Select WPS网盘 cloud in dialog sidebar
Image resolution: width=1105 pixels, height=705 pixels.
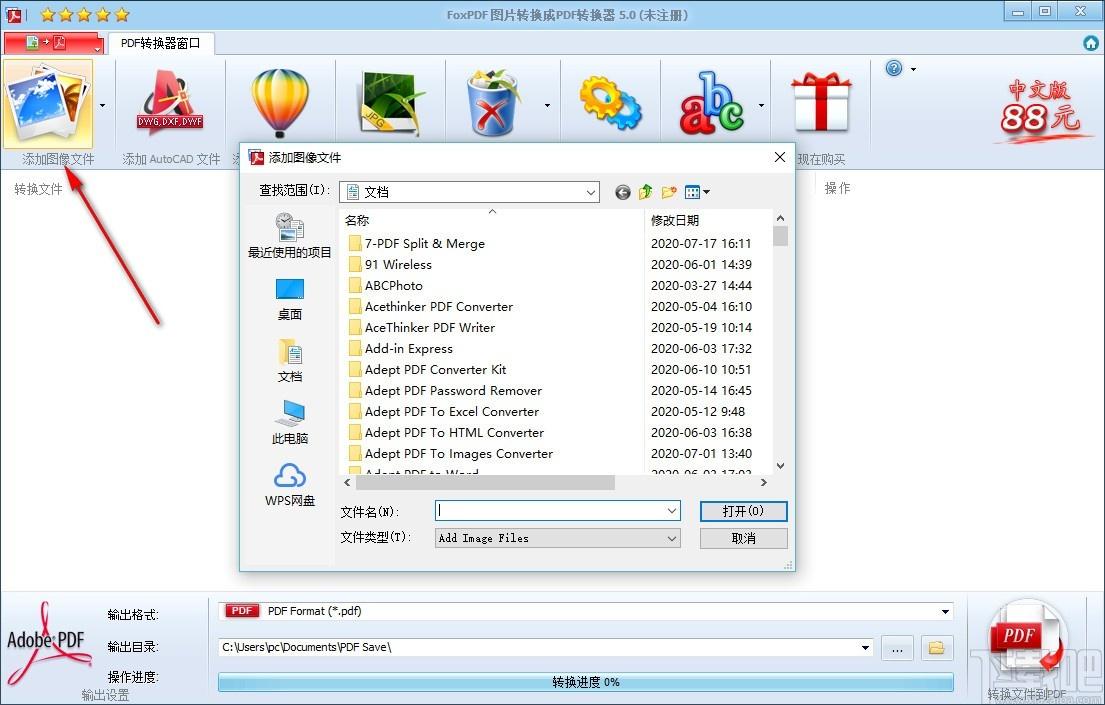(x=290, y=484)
